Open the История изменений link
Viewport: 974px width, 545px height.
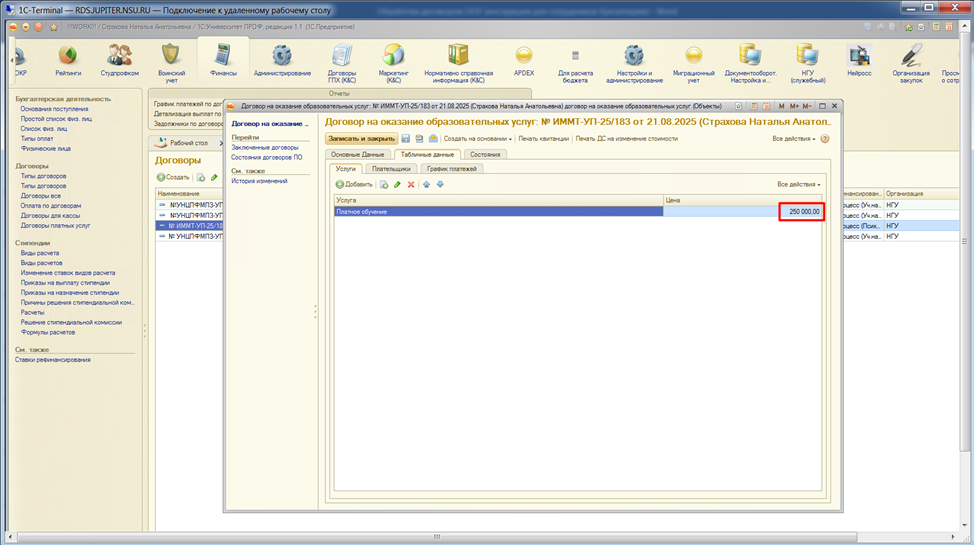coord(259,181)
